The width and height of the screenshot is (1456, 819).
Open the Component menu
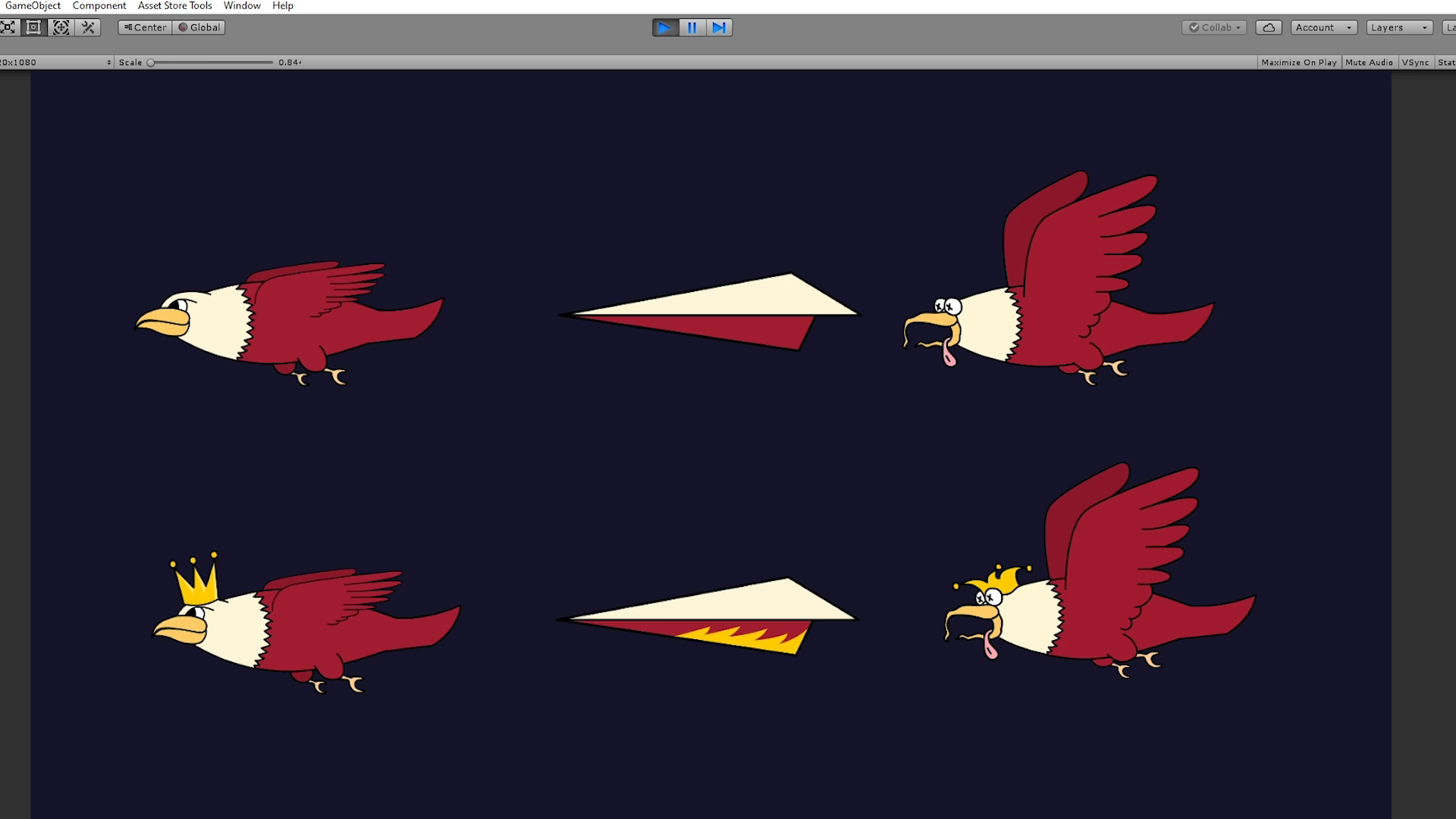click(99, 6)
